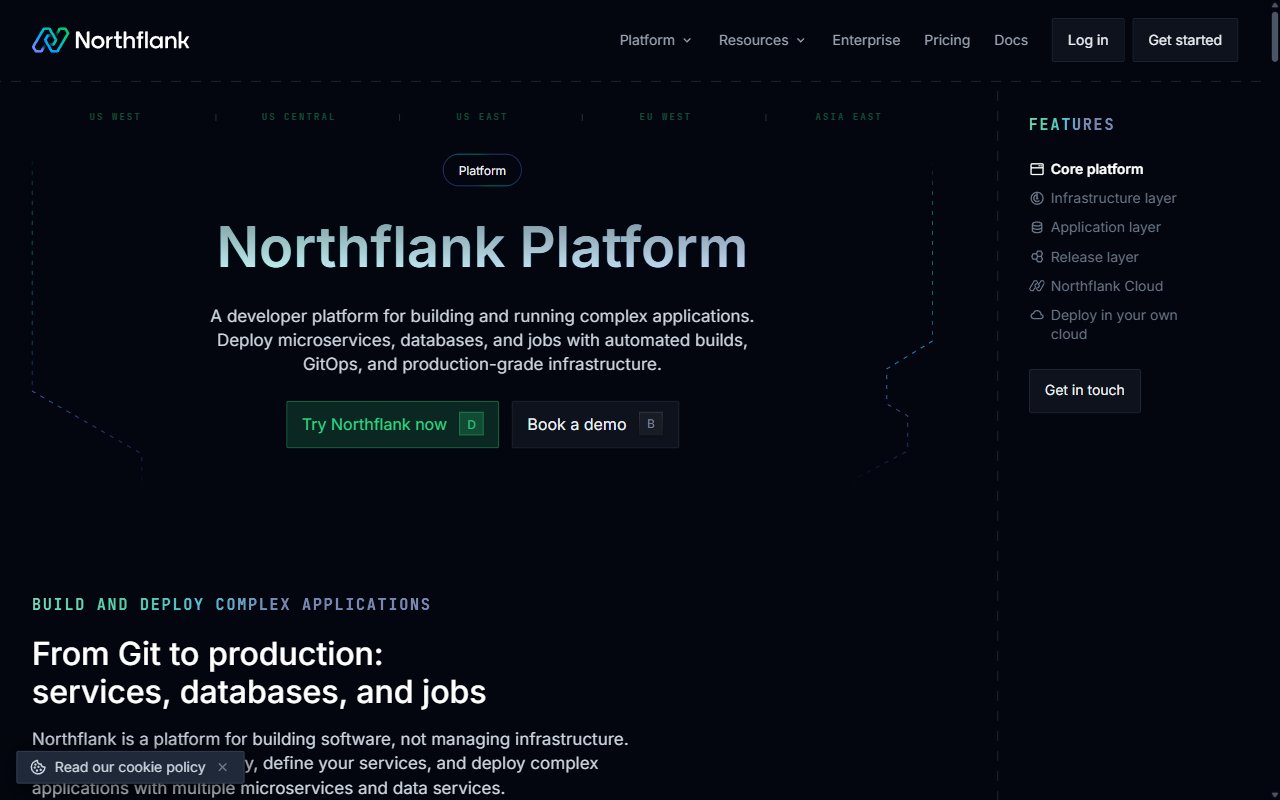Viewport: 1280px width, 800px height.
Task: Click the FEATURES sidebar heading
Action: coord(1071,125)
